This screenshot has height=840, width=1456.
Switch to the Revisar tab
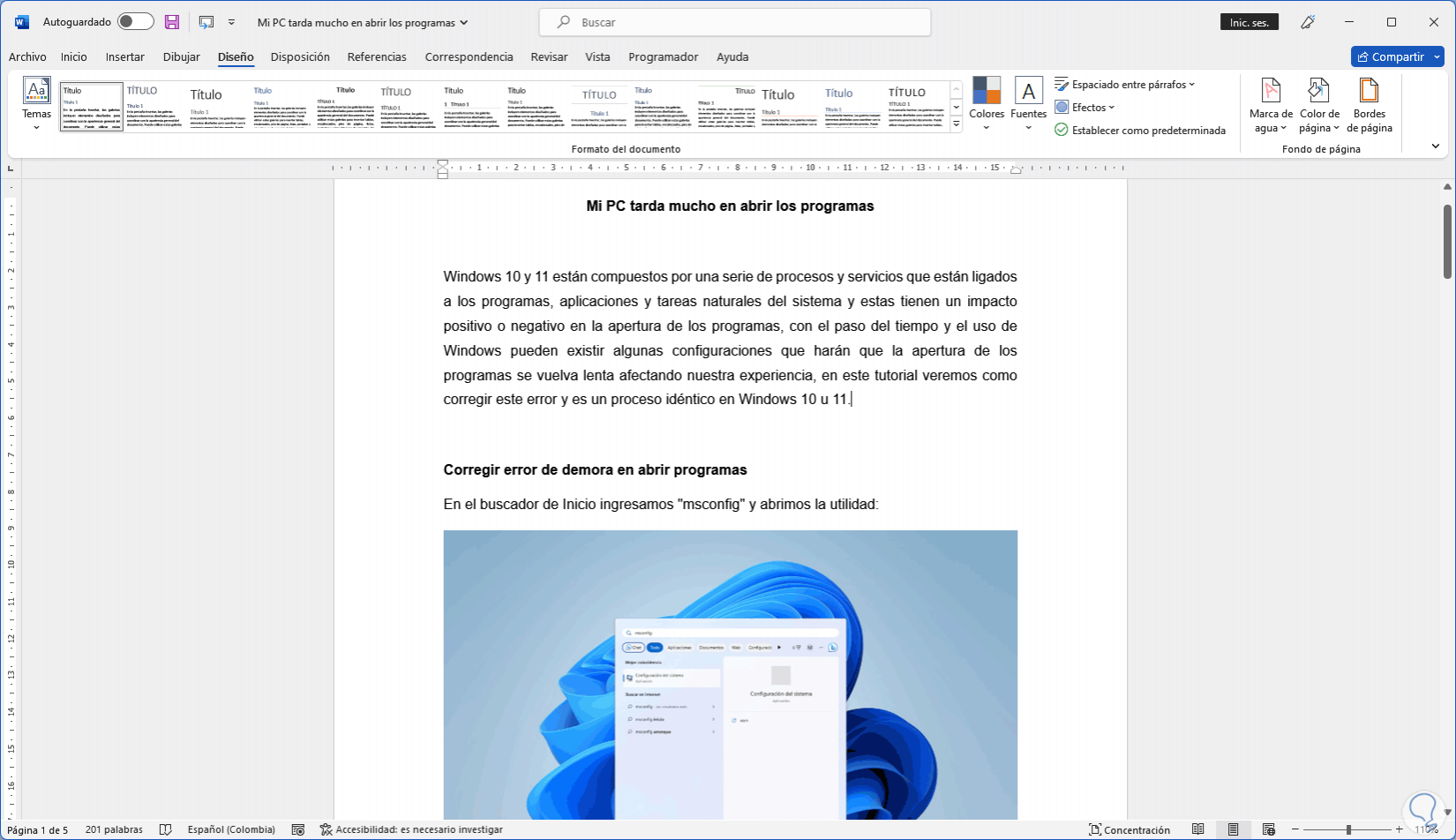[549, 56]
